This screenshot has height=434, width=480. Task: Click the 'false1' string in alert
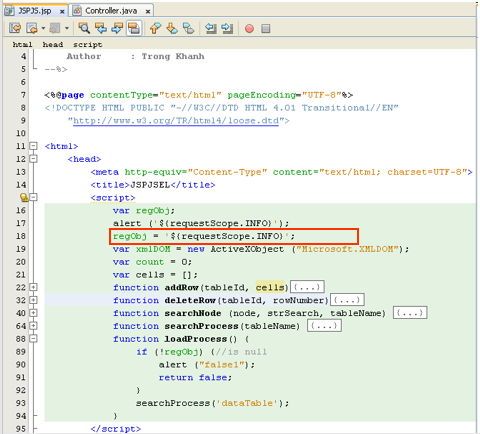pyautogui.click(x=222, y=365)
